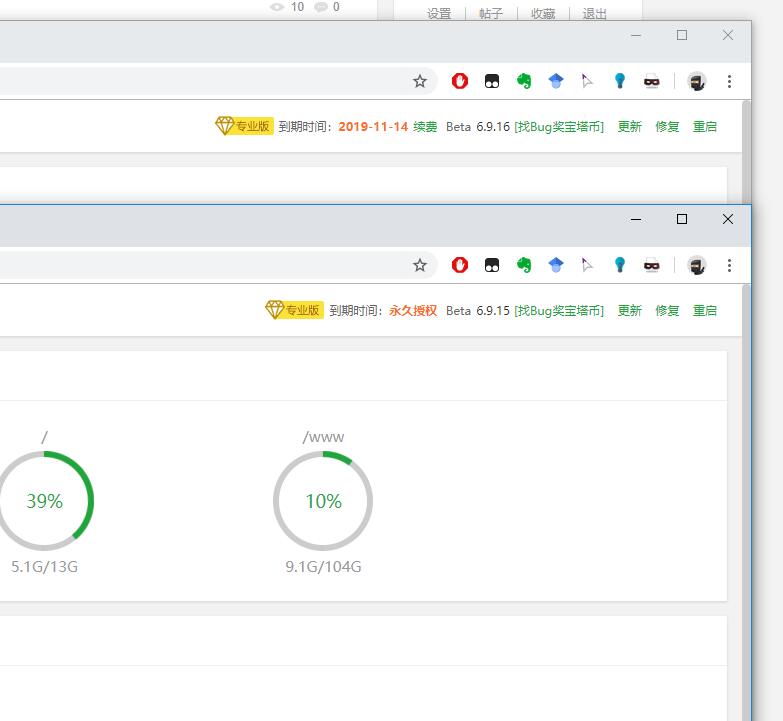Viewport: 783px width, 721px height.
Task: Open Tampermonkey extension icon in back window
Action: tap(492, 81)
